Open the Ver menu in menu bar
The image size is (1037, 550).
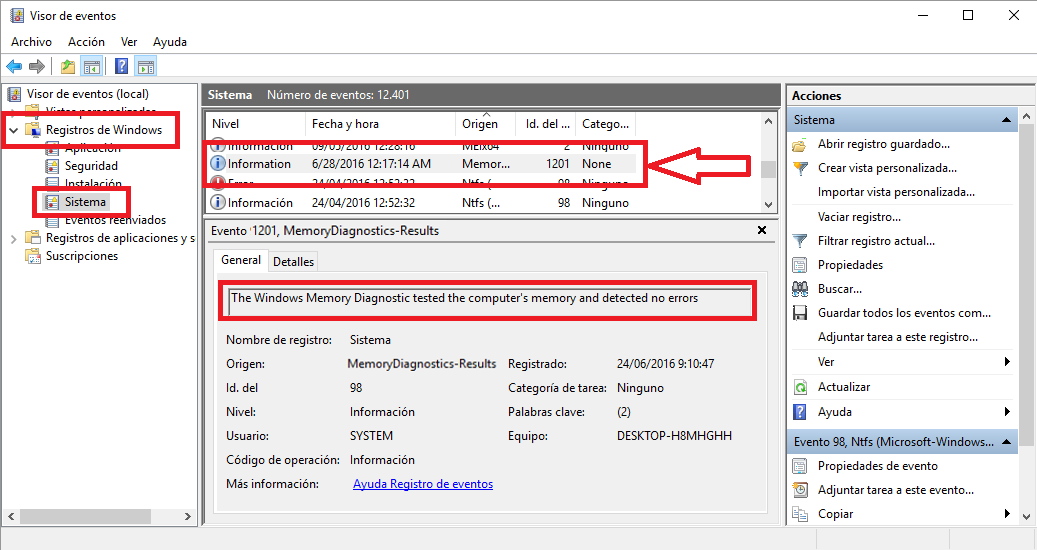point(129,42)
